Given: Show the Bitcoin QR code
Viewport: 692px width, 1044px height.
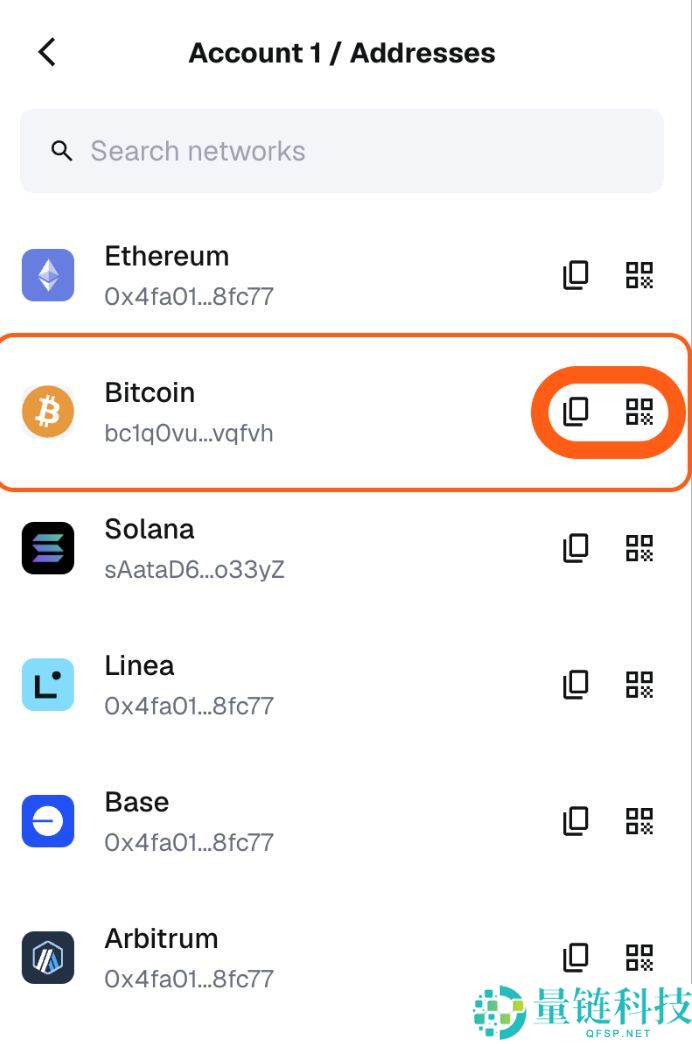Looking at the screenshot, I should coord(640,411).
